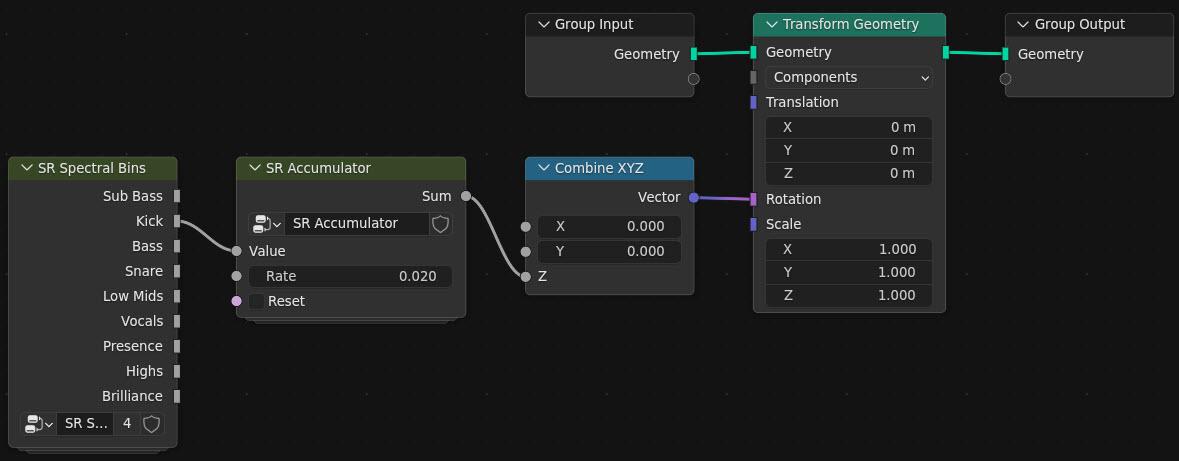Screen dimensions: 1179x461
Task: Toggle fake user shield on SR Accumulator
Action: [x=441, y=223]
